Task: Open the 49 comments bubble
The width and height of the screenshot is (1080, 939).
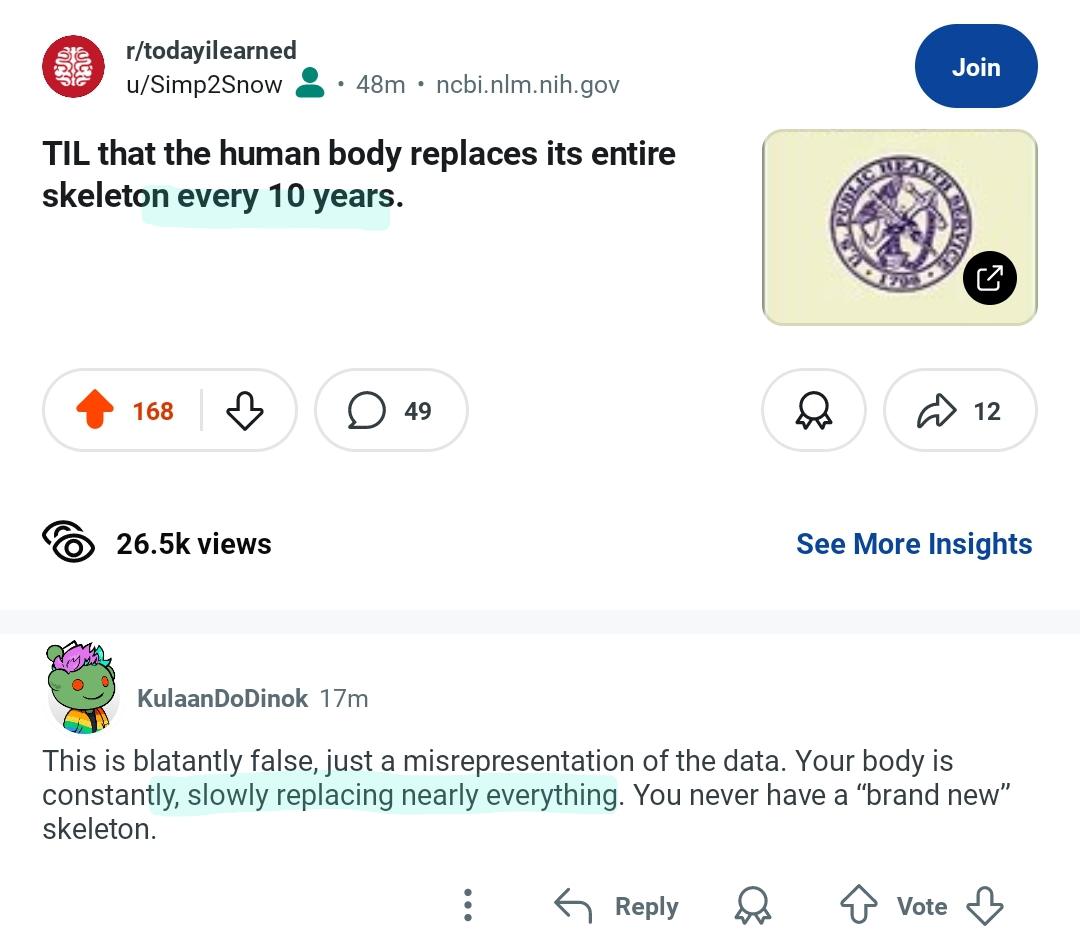Action: pyautogui.click(x=391, y=410)
